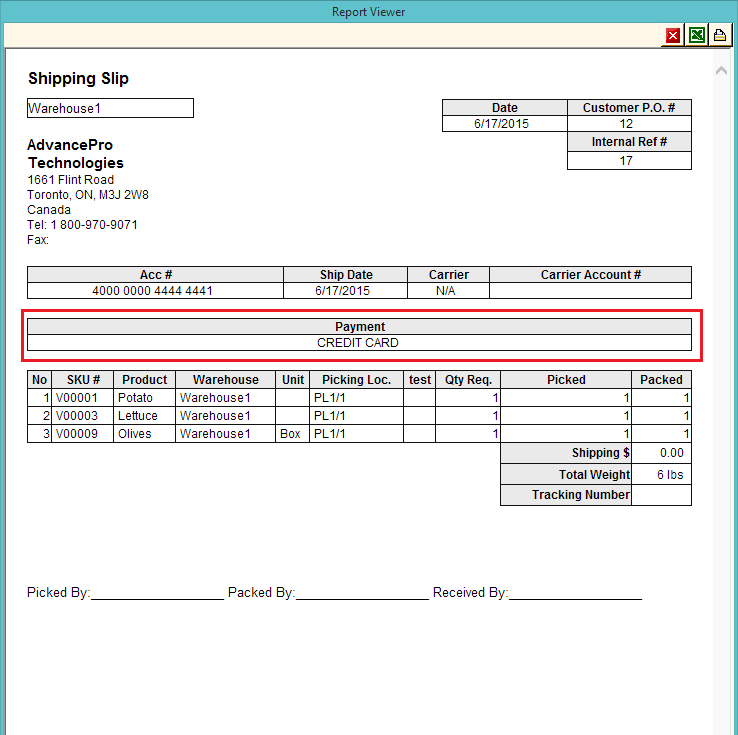Image resolution: width=738 pixels, height=735 pixels.
Task: Click the Carrier Account # column header
Action: [590, 275]
